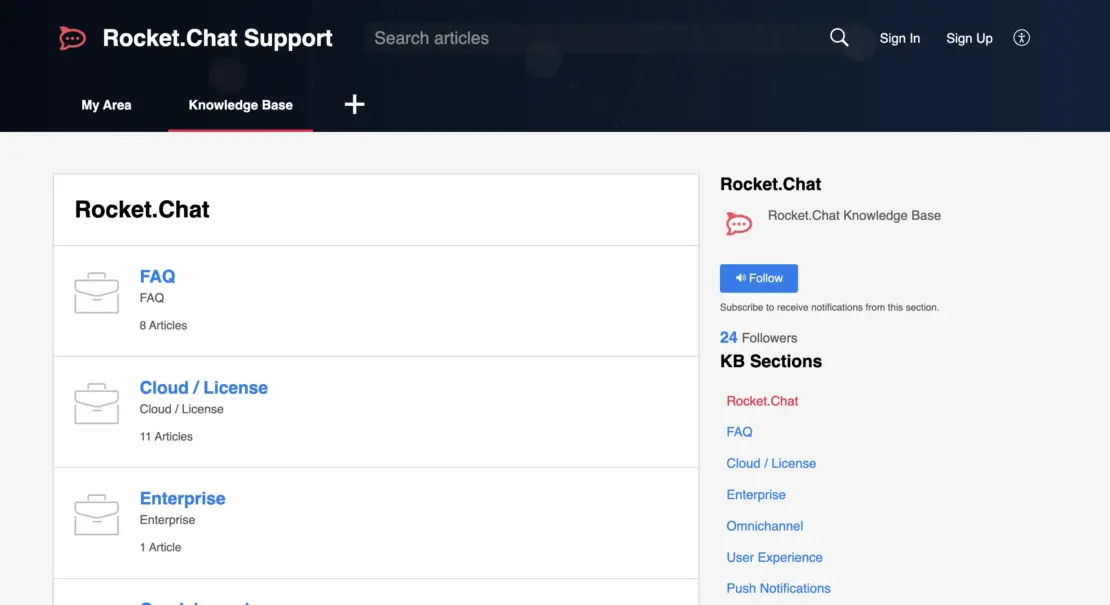Viewport: 1110px width, 605px height.
Task: Switch to the Knowledge Base tab
Action: tap(240, 104)
